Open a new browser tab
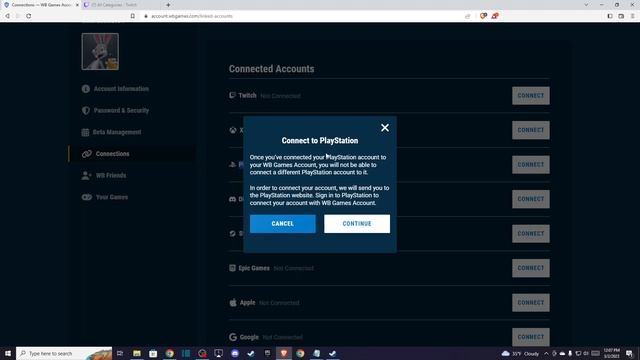Viewport: 640px width, 360px height. click(168, 5)
